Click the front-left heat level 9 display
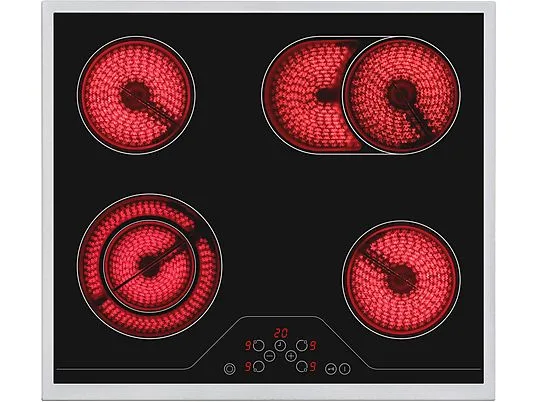This screenshot has height=402, width=536. coord(248,367)
